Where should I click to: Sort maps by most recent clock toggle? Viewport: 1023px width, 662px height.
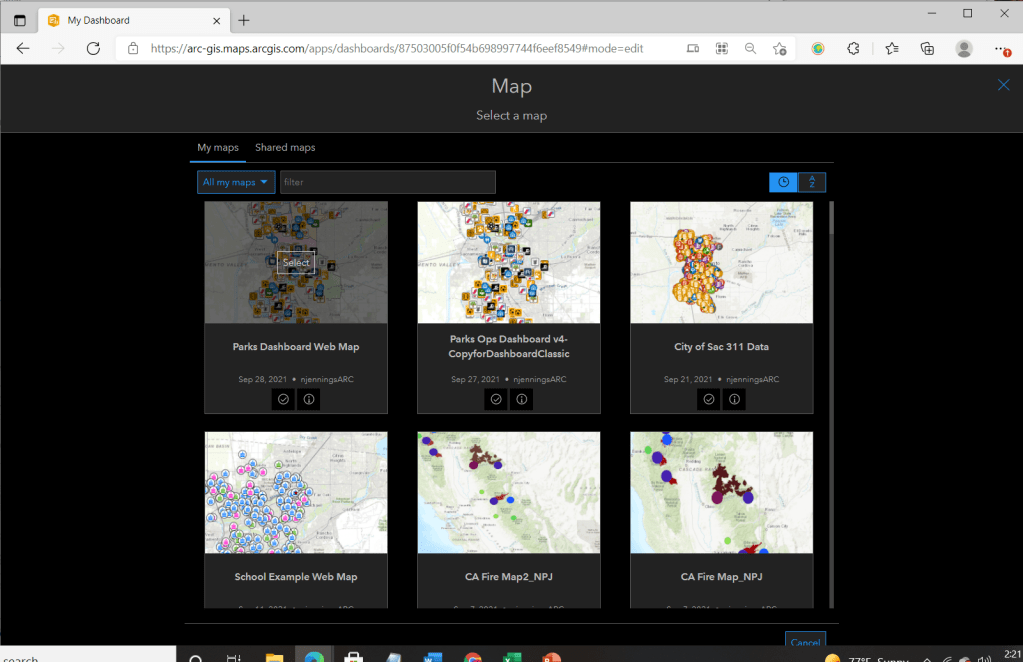point(783,182)
